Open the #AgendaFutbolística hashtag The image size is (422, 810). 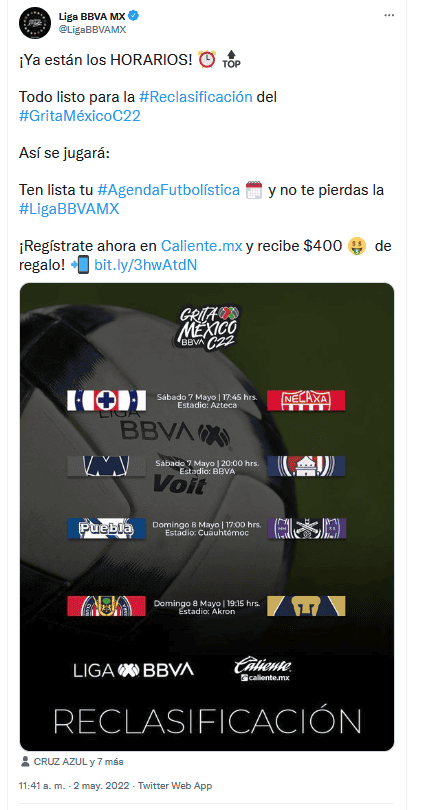pos(168,190)
